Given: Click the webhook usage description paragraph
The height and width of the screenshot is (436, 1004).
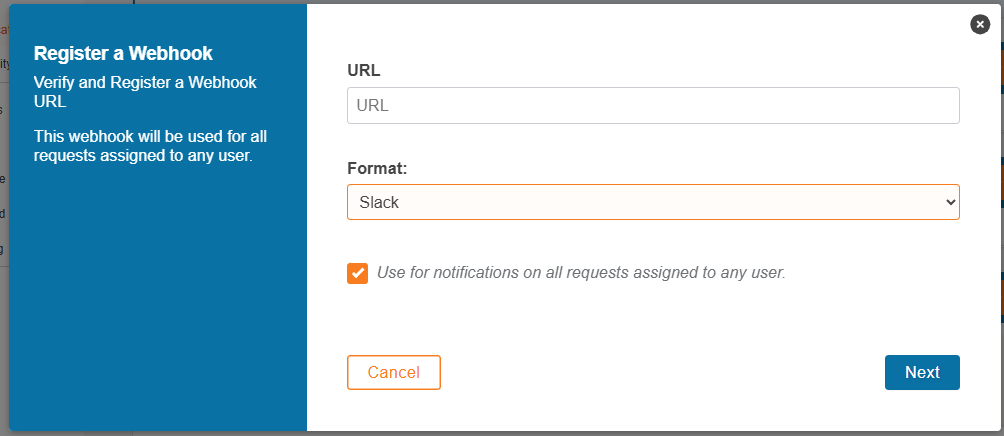Looking at the screenshot, I should click(x=150, y=146).
